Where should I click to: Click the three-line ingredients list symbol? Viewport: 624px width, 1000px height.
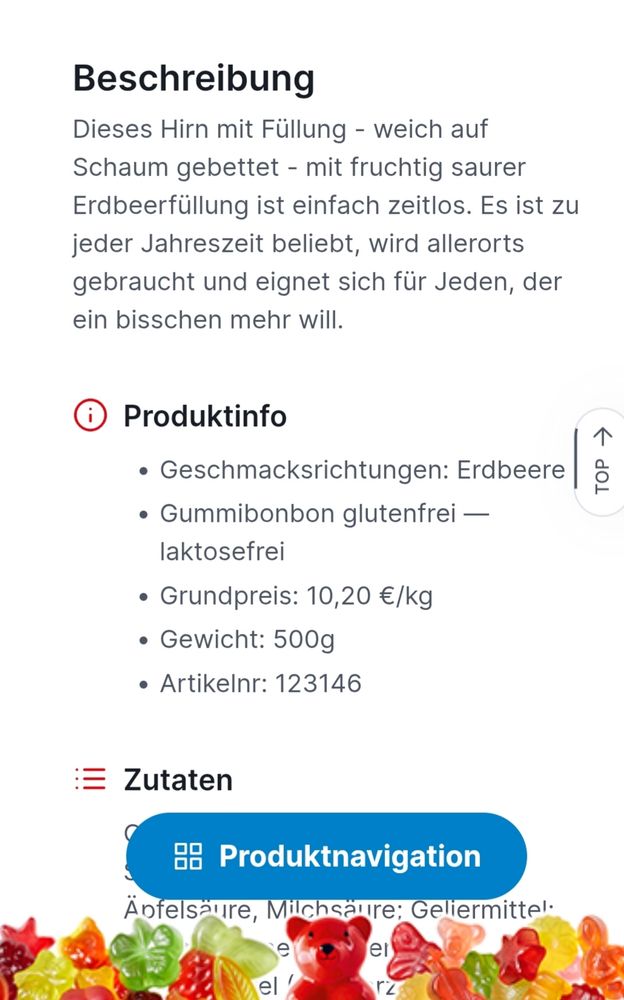click(89, 779)
